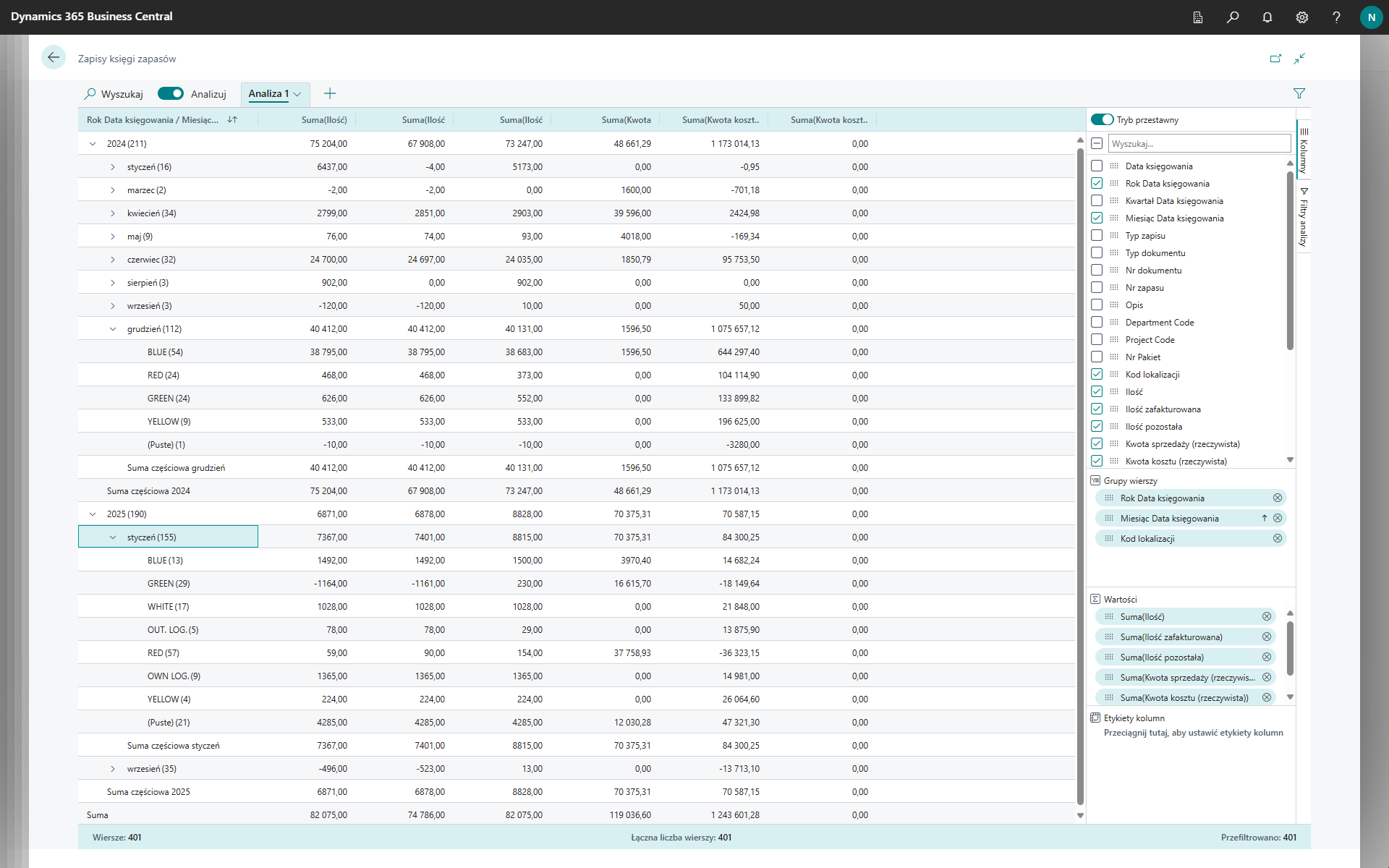The width and height of the screenshot is (1389, 868).
Task: Uncheck Kod lokalizacji checkbox
Action: click(x=1097, y=375)
